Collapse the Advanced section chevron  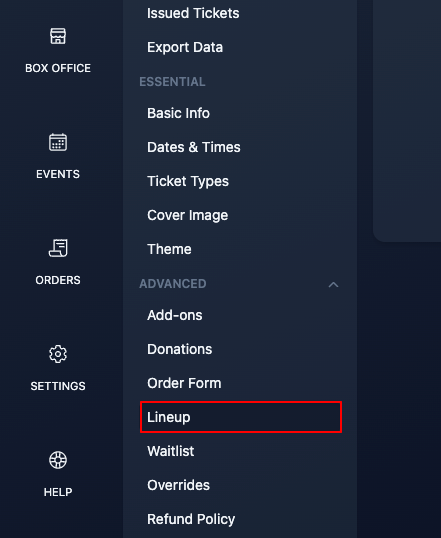[x=333, y=284]
